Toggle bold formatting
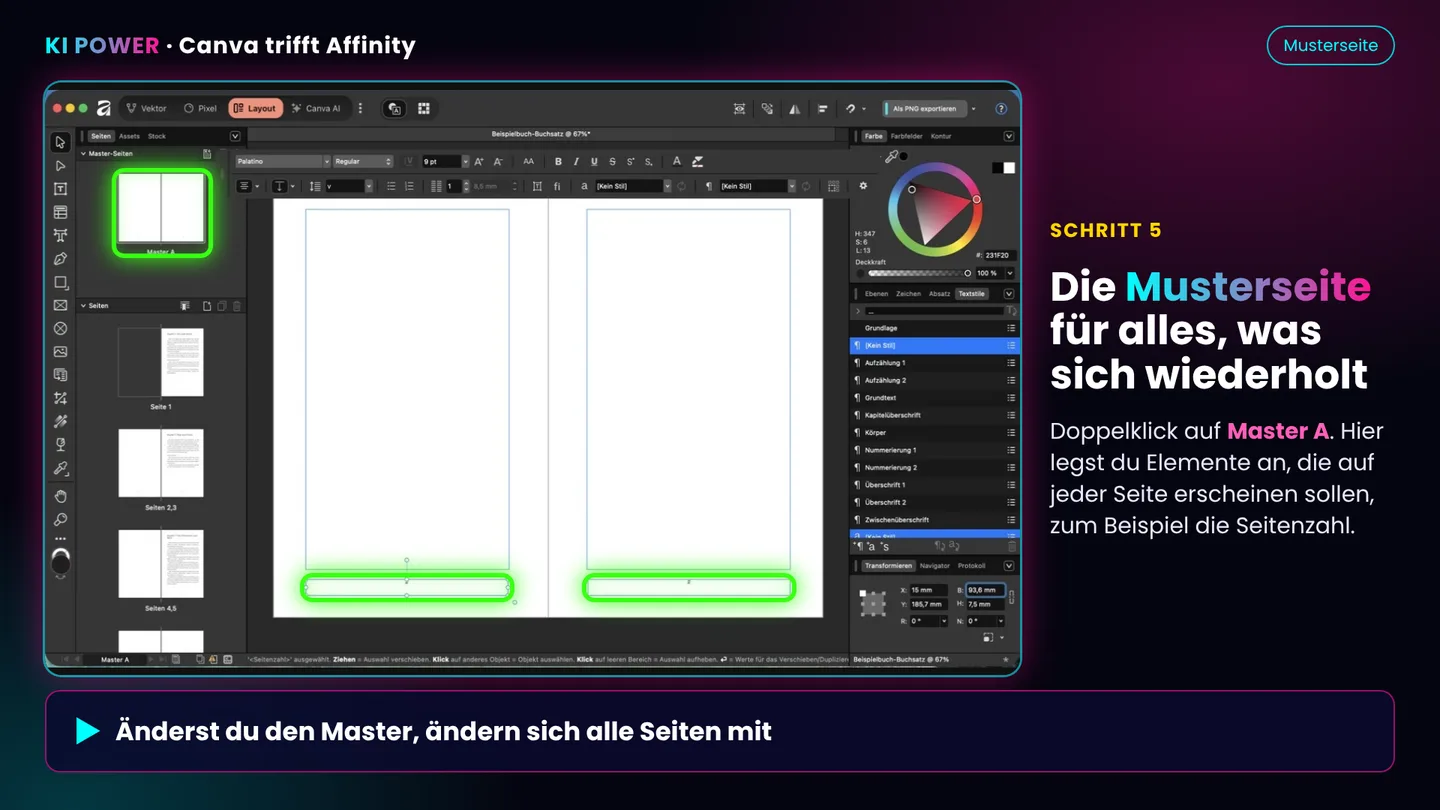This screenshot has width=1440, height=810. point(558,161)
